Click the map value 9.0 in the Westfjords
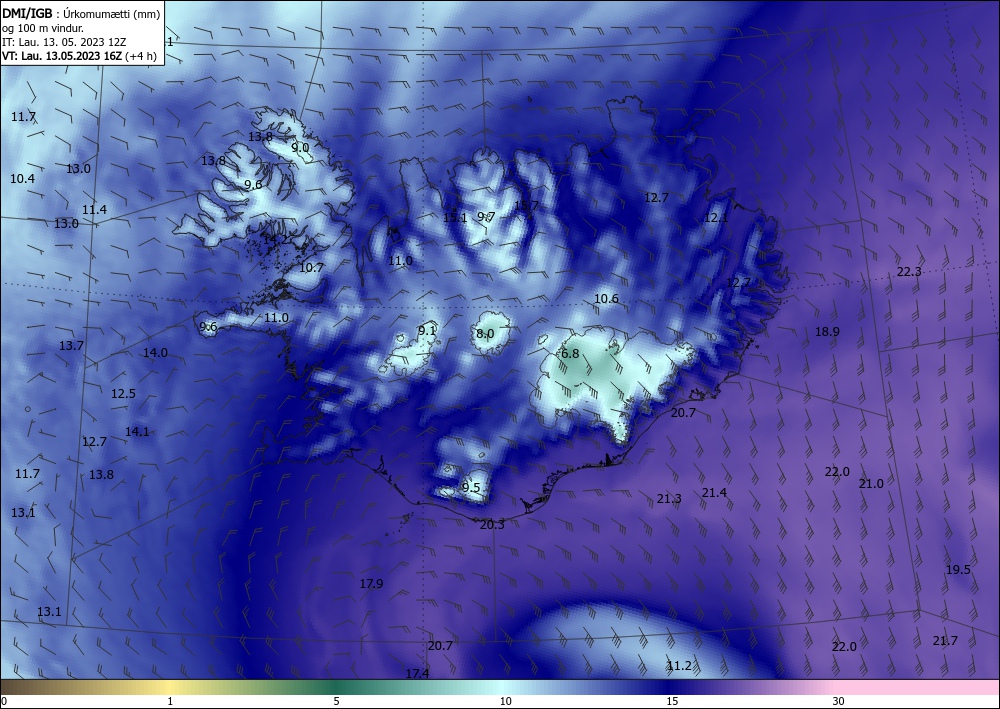This screenshot has height=709, width=1000. tap(300, 147)
